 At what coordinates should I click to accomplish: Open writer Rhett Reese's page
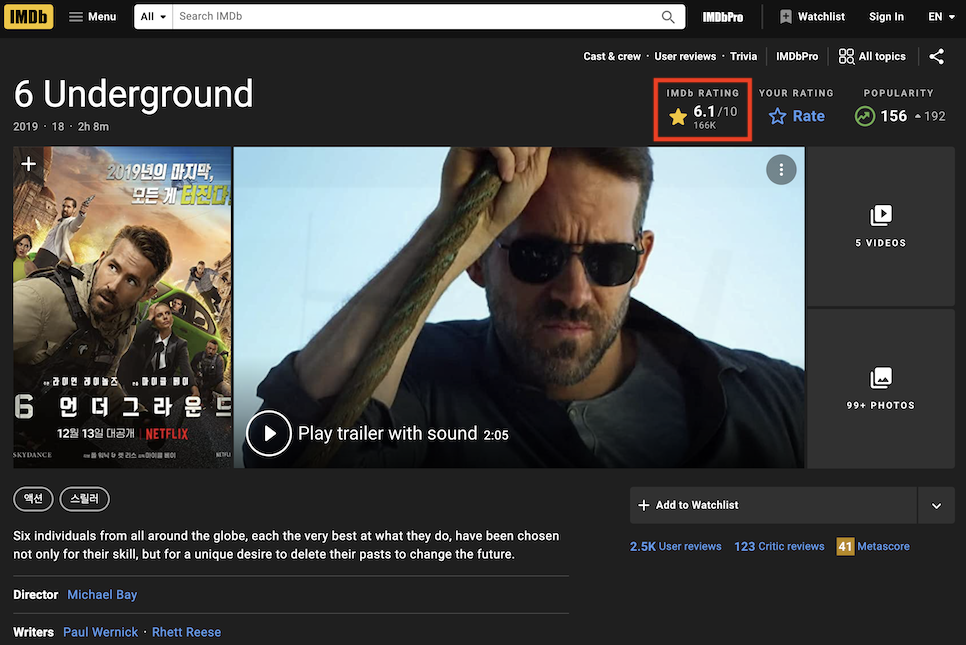pos(186,632)
